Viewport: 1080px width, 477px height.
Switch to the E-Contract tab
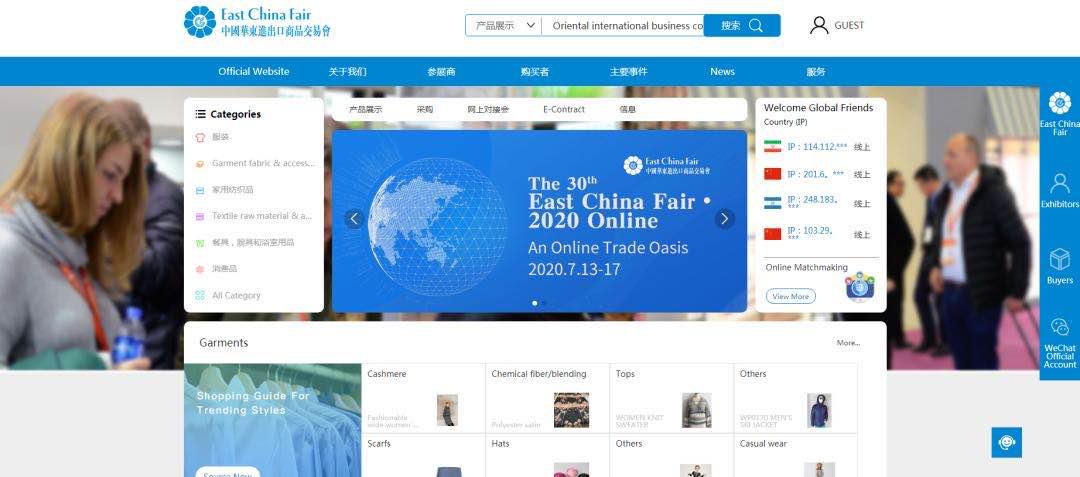[563, 109]
